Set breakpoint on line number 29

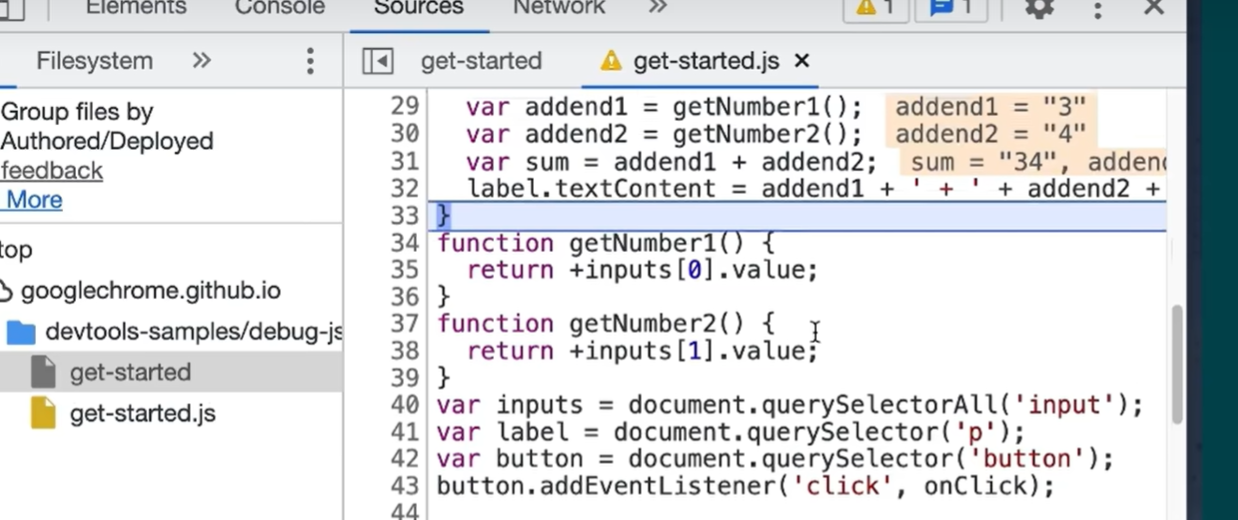pos(404,107)
